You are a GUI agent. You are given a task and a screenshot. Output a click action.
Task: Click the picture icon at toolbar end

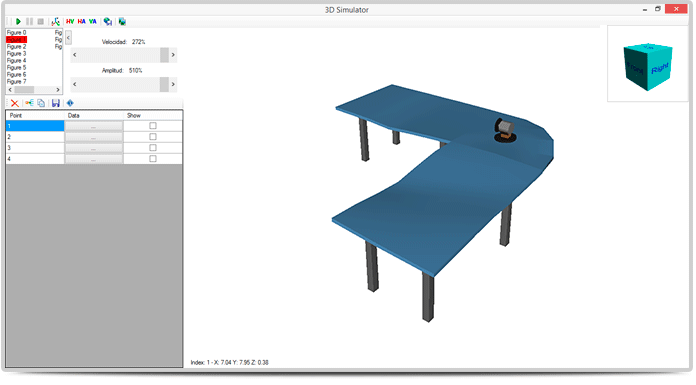pos(122,21)
